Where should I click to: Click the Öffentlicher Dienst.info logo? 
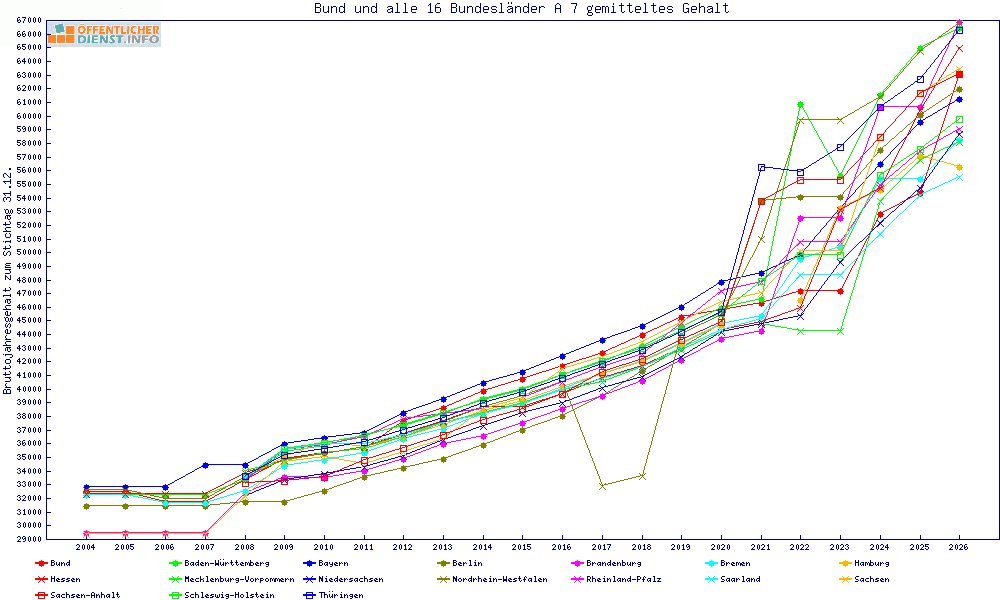pos(105,34)
